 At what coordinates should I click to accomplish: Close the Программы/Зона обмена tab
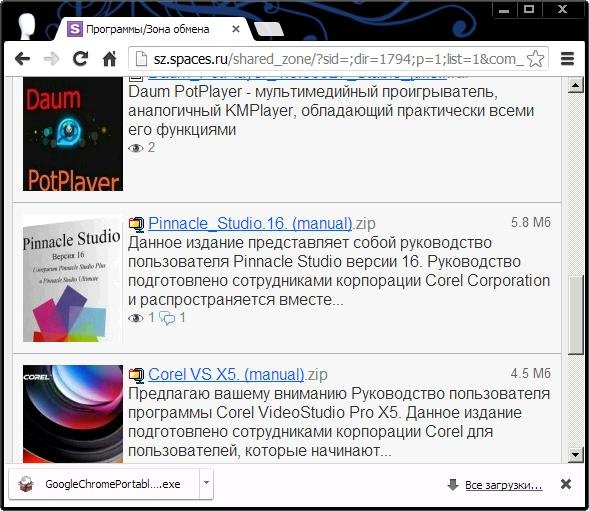236,29
